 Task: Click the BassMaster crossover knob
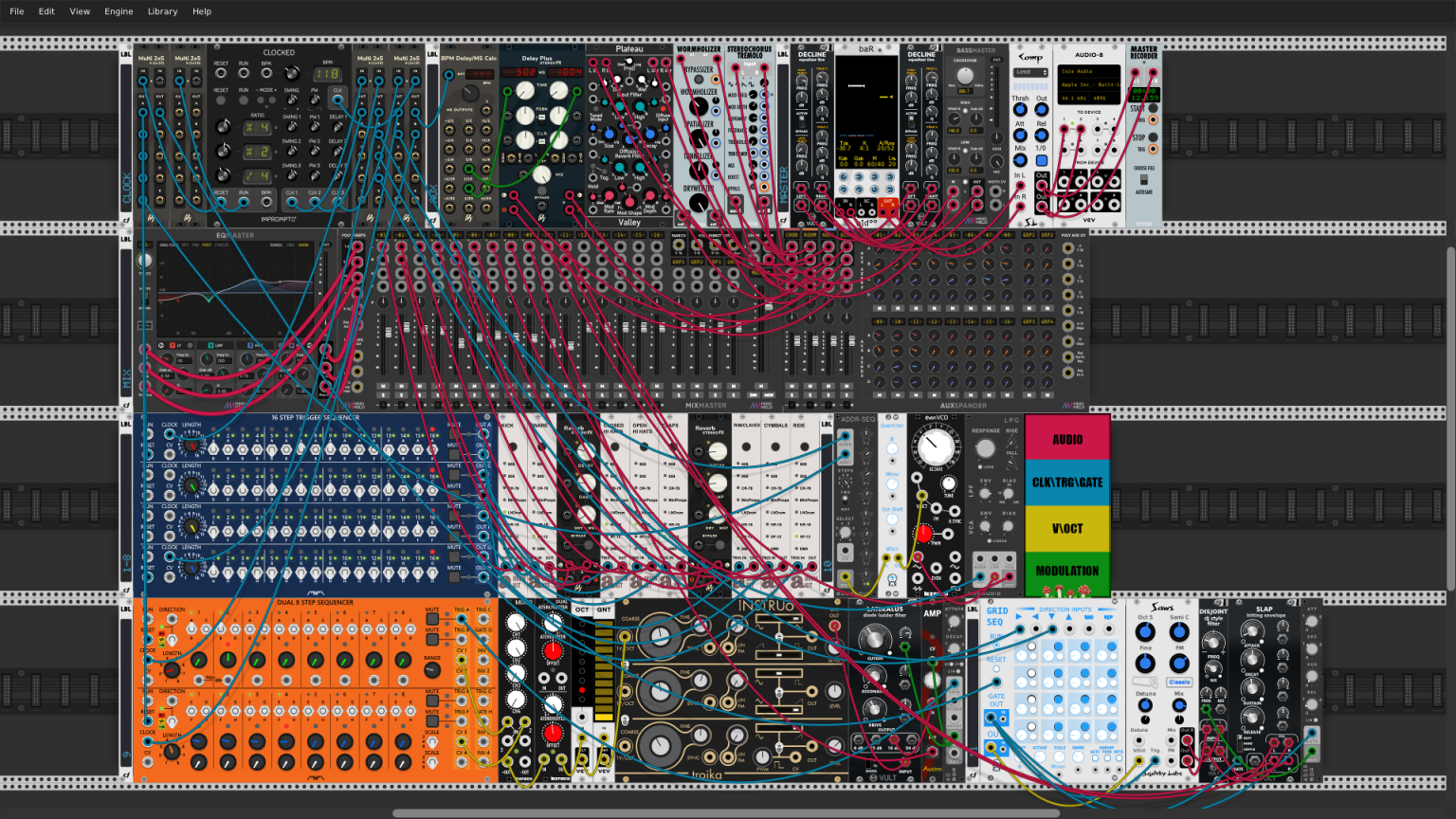pos(966,76)
